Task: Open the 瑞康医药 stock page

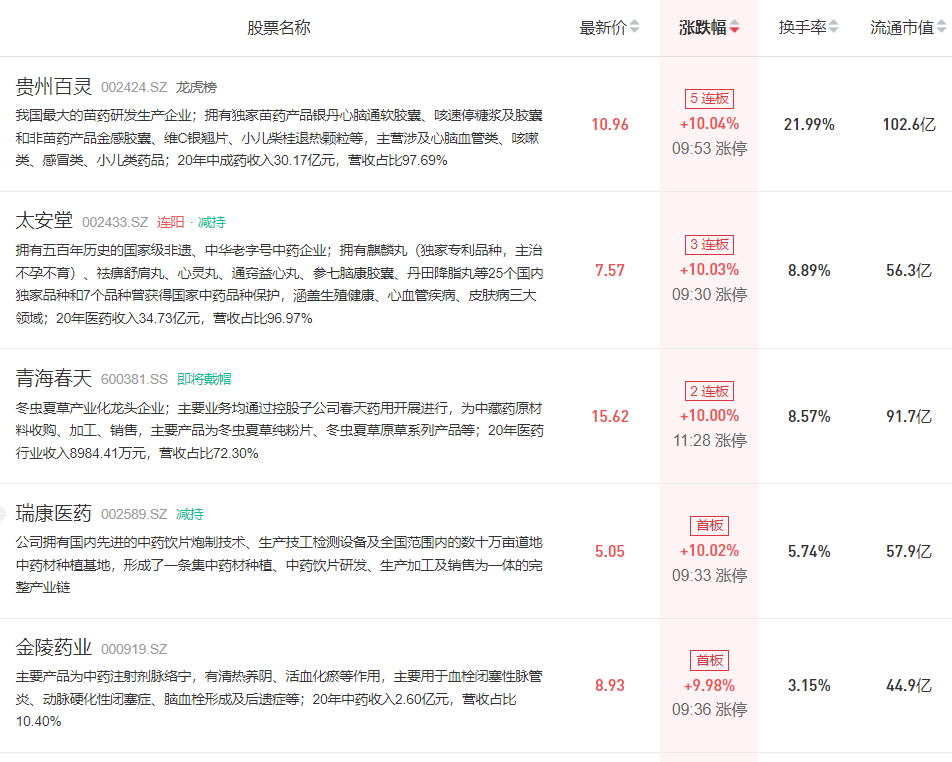Action: click(x=53, y=514)
